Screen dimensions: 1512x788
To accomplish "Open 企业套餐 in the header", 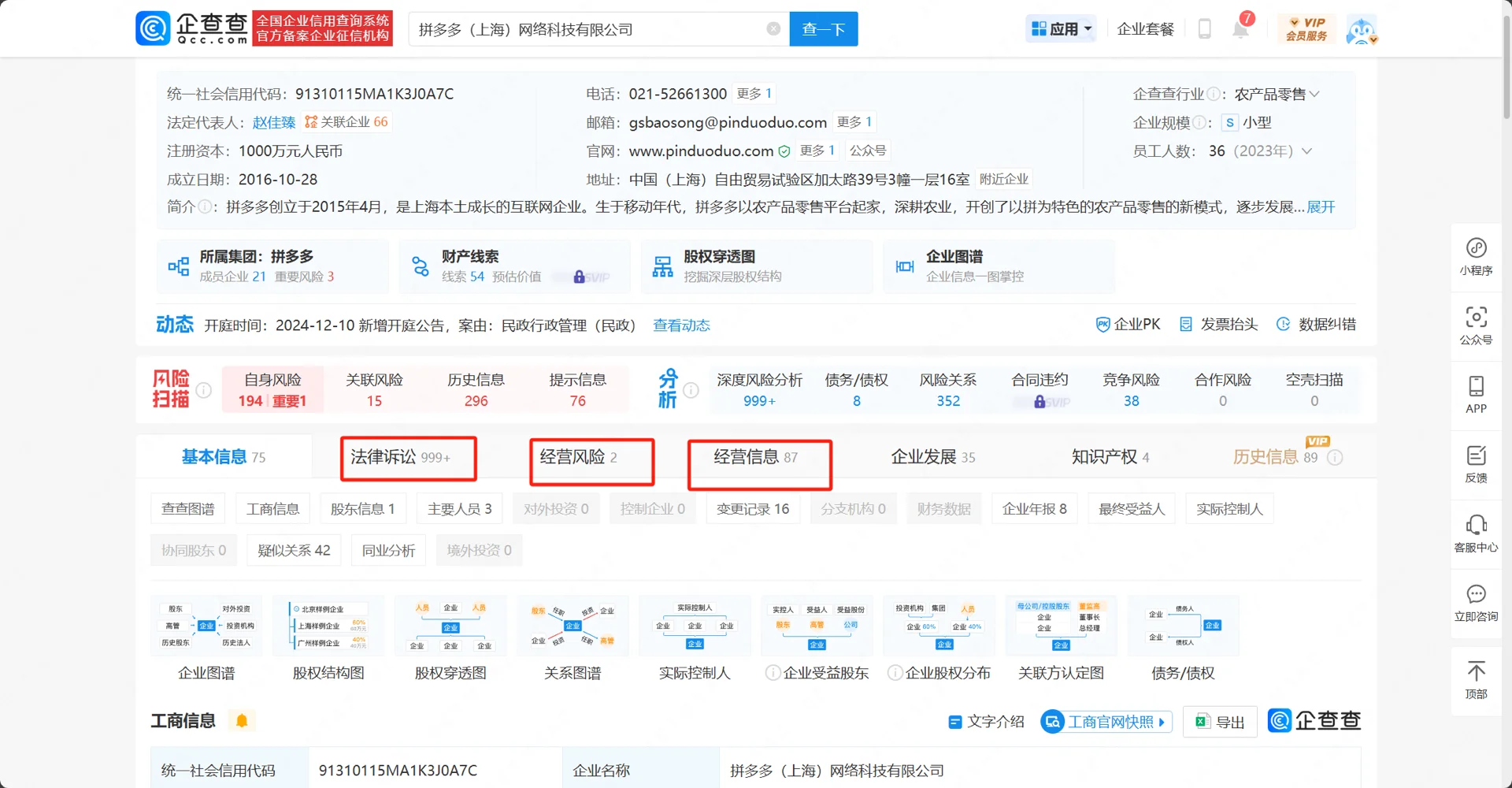I will [x=1145, y=29].
